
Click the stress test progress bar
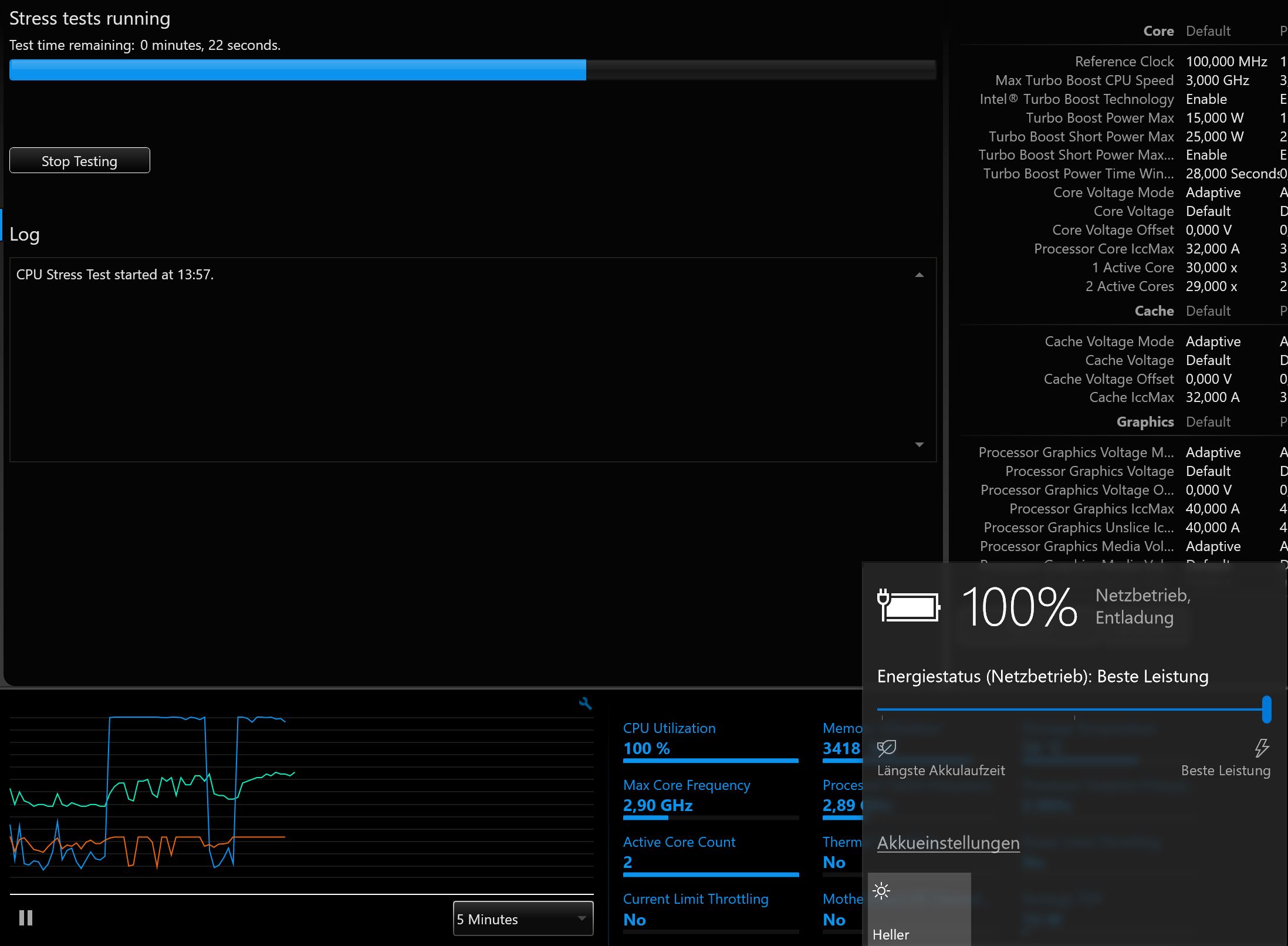click(x=472, y=70)
